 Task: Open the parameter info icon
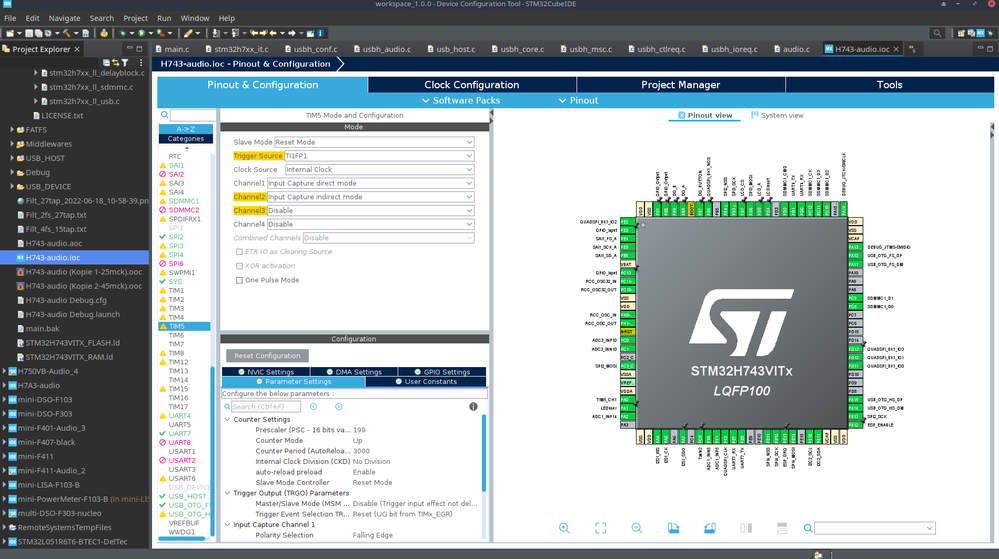point(473,407)
